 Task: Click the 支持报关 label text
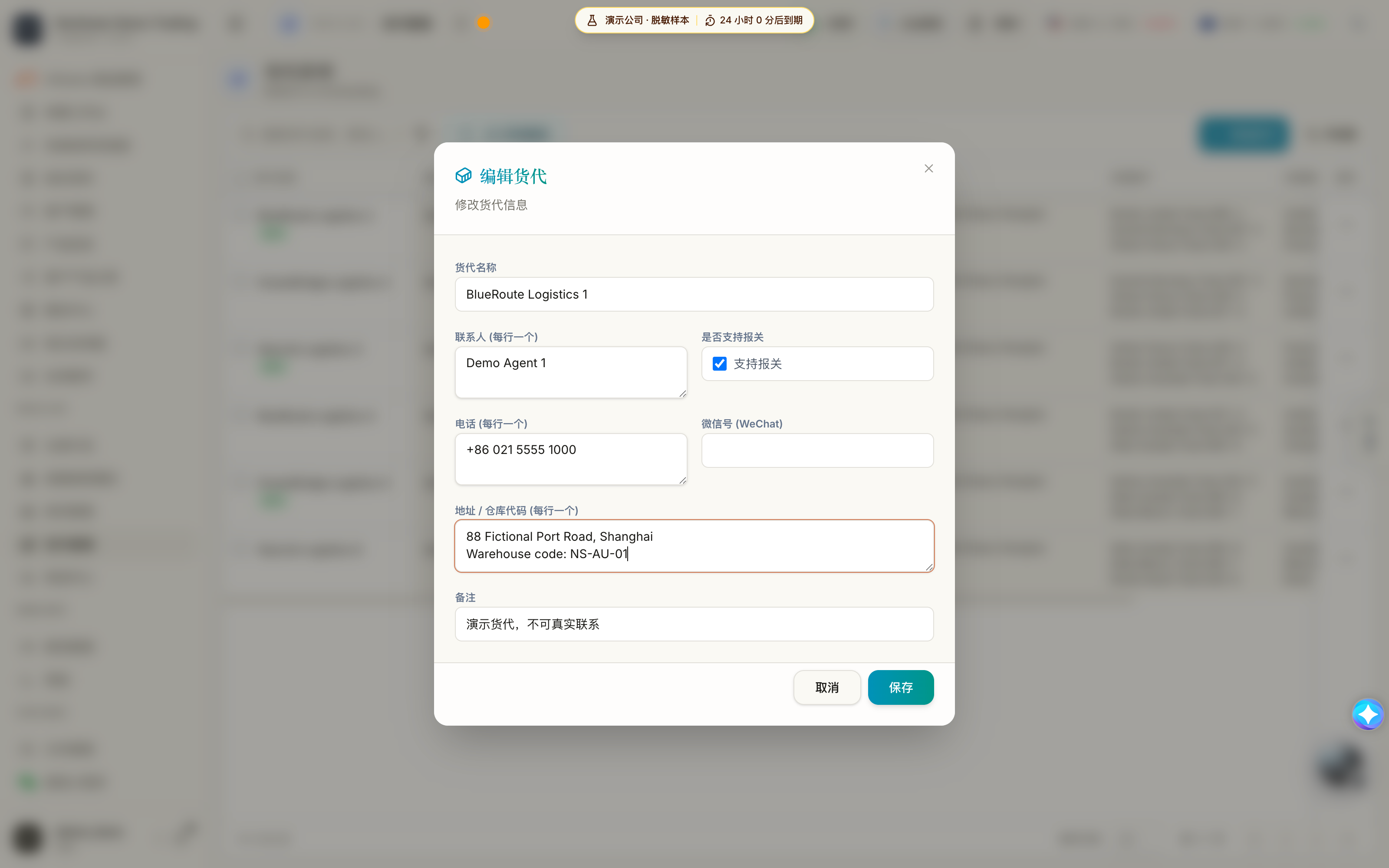[757, 364]
